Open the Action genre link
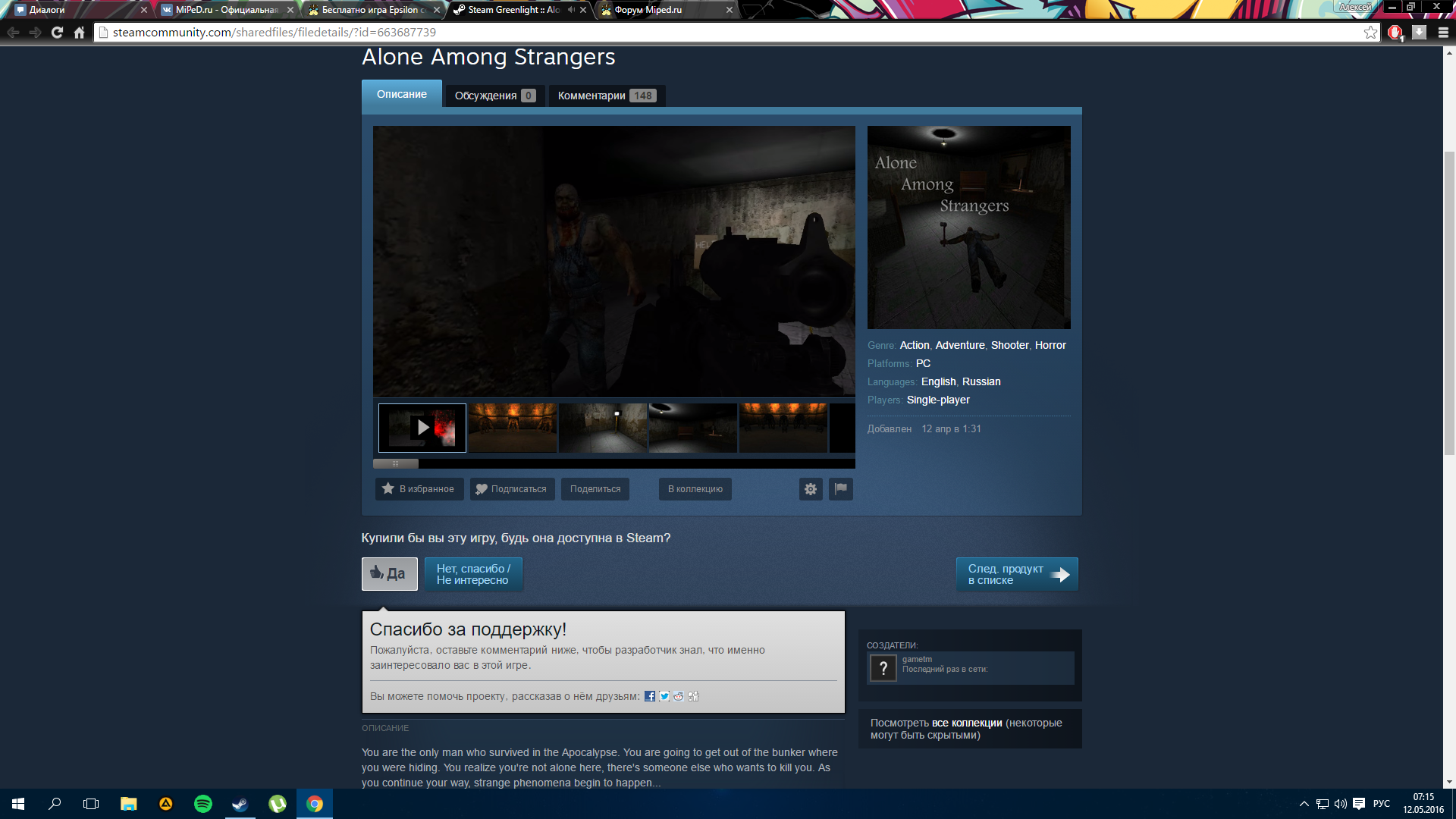 point(915,345)
